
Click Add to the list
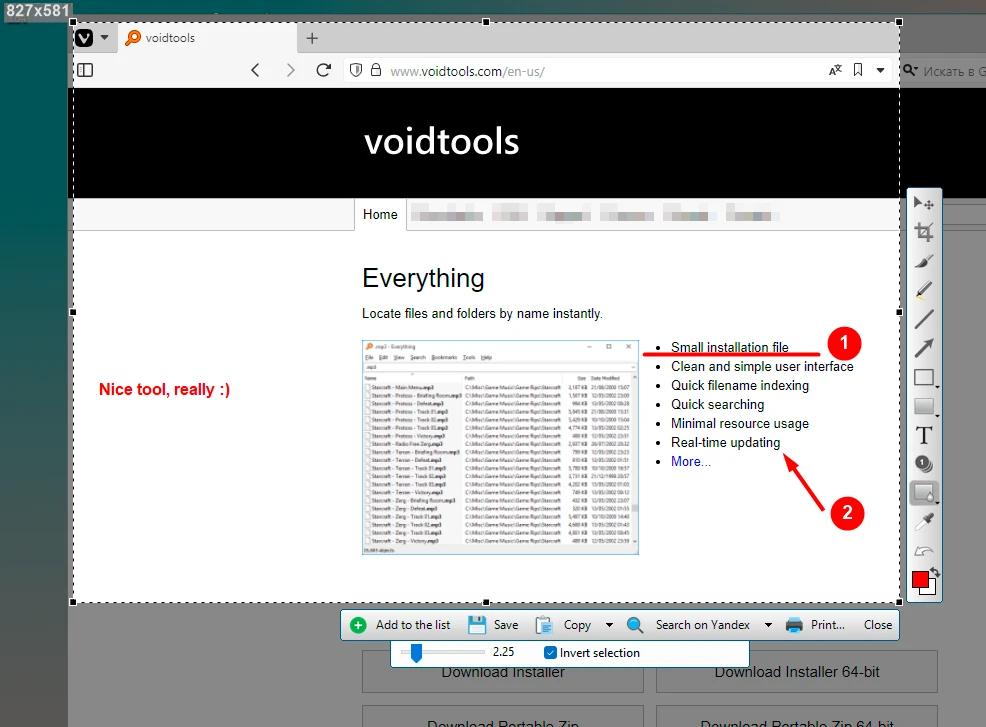click(400, 625)
